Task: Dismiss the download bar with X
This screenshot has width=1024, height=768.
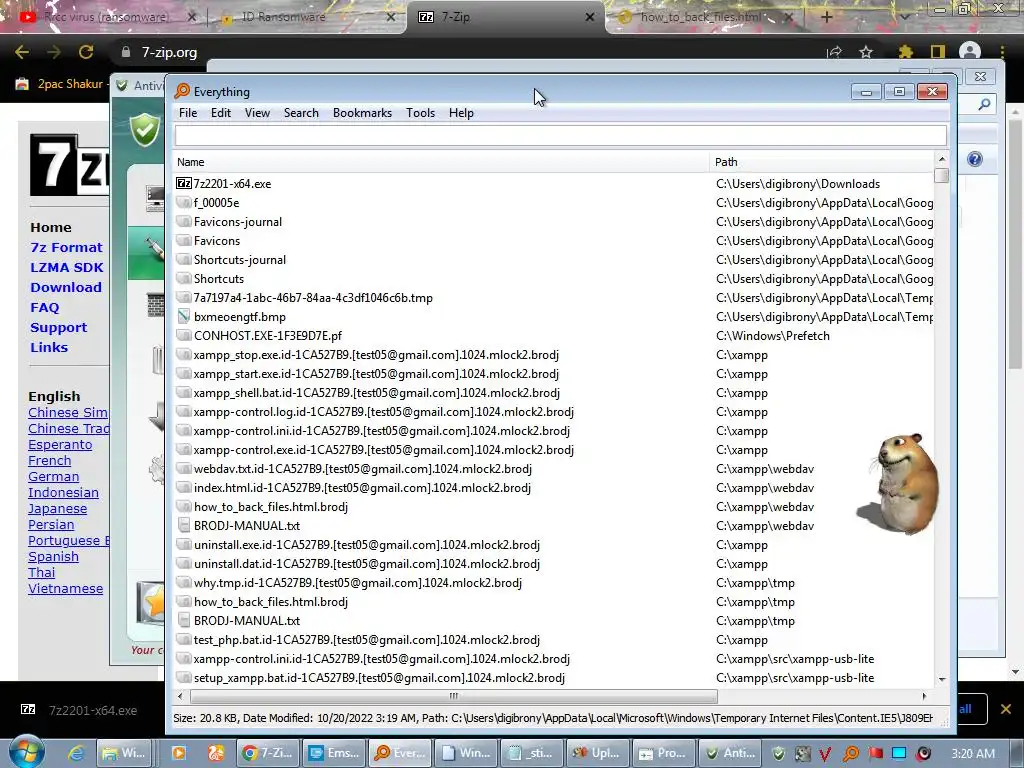Action: 1006,709
